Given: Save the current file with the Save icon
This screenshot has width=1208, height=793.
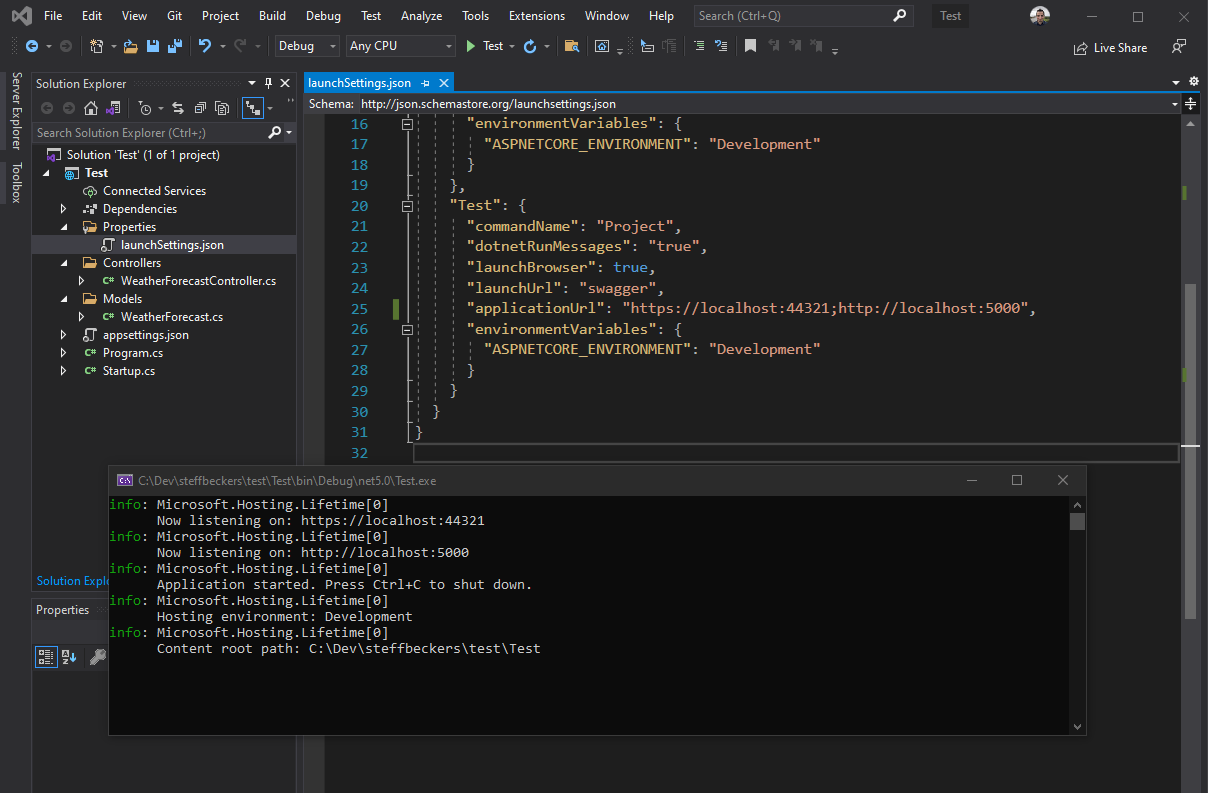Looking at the screenshot, I should click(x=153, y=46).
